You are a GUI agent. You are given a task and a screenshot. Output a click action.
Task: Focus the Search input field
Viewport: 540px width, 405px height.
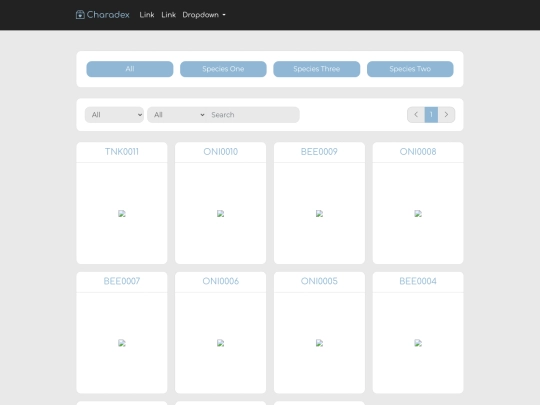click(253, 115)
